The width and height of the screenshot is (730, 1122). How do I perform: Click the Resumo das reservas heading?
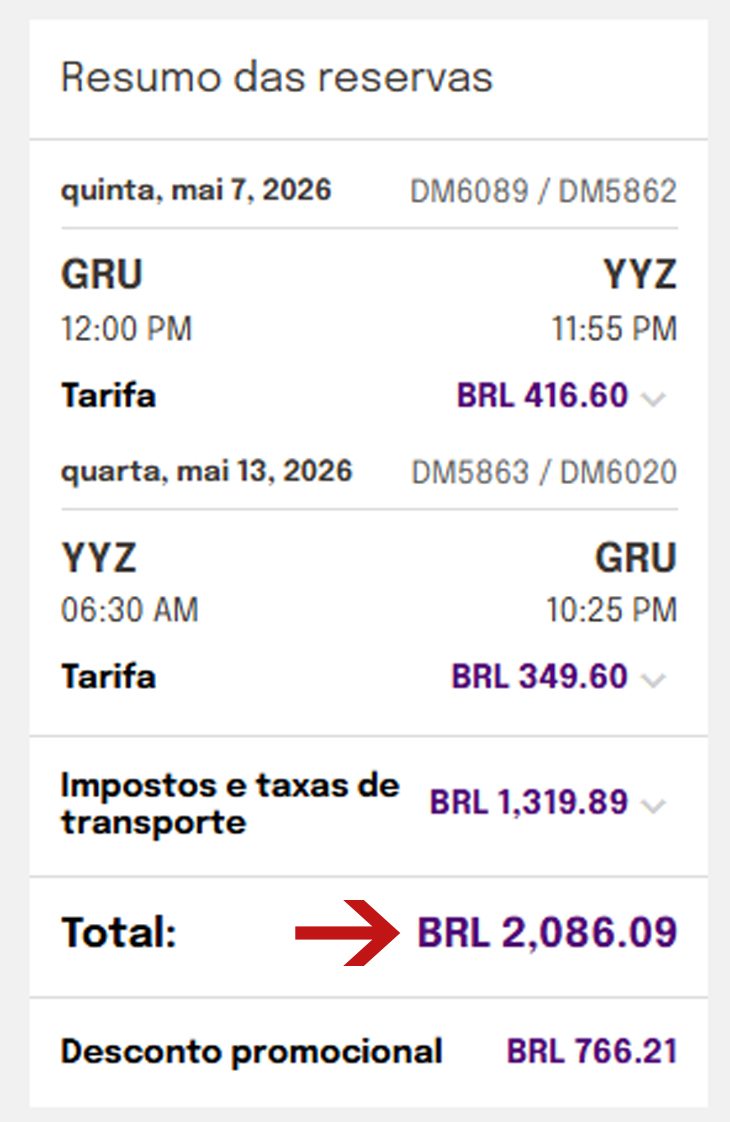point(277,77)
